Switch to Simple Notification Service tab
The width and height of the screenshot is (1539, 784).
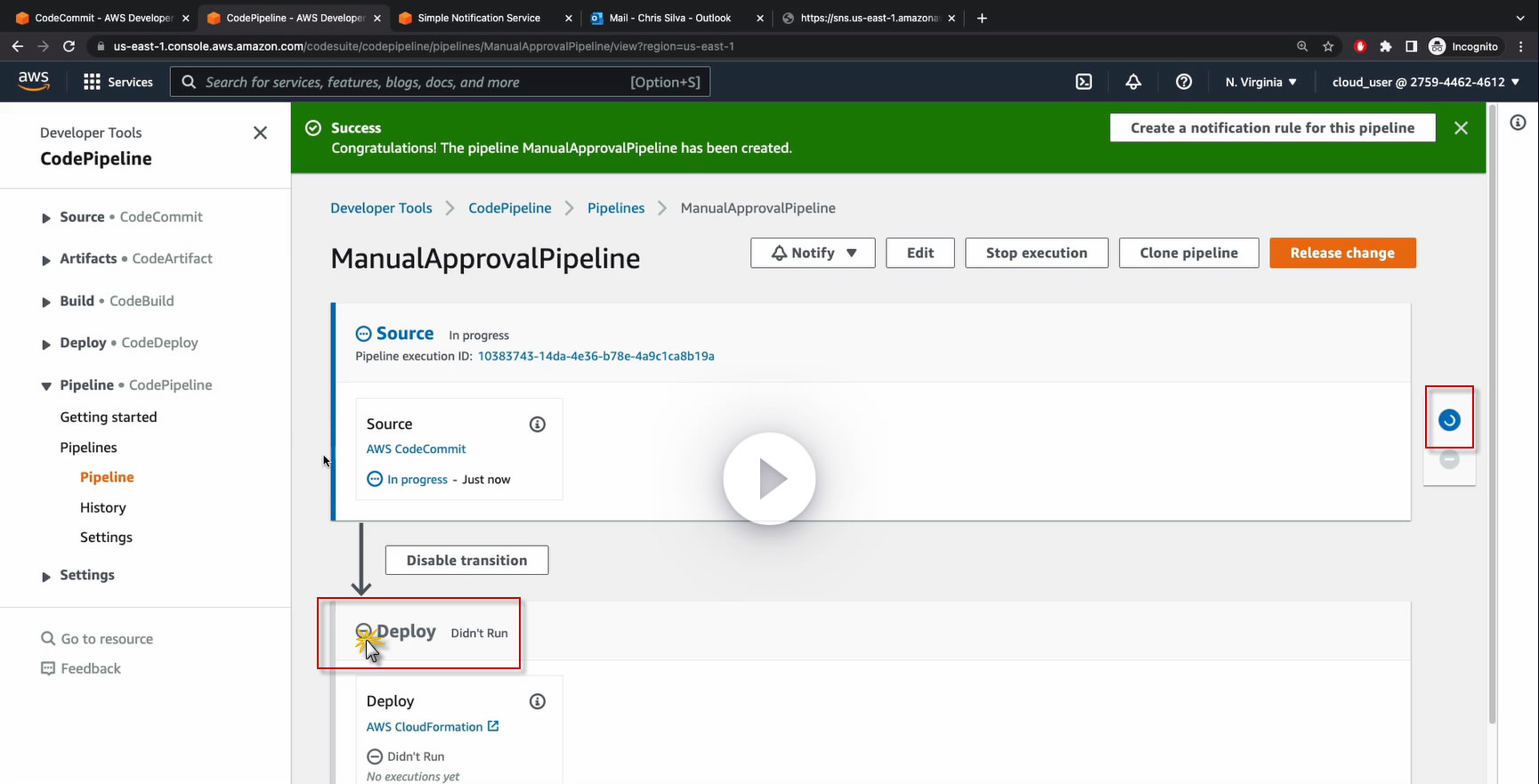click(x=479, y=18)
